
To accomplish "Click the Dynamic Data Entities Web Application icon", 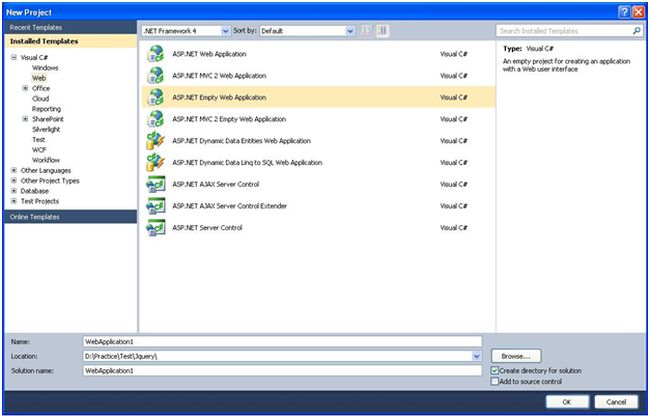I will [155, 141].
